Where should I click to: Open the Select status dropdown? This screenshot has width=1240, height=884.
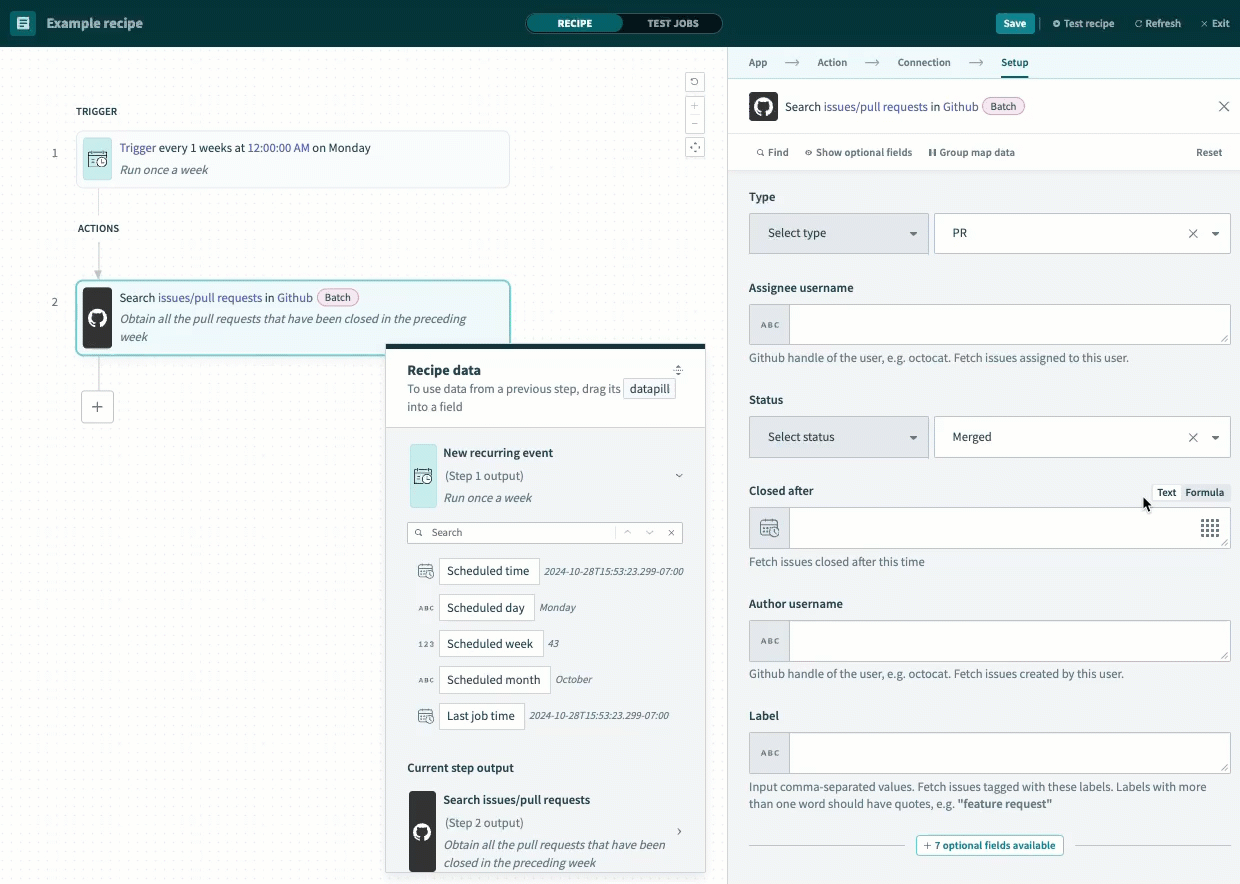838,437
